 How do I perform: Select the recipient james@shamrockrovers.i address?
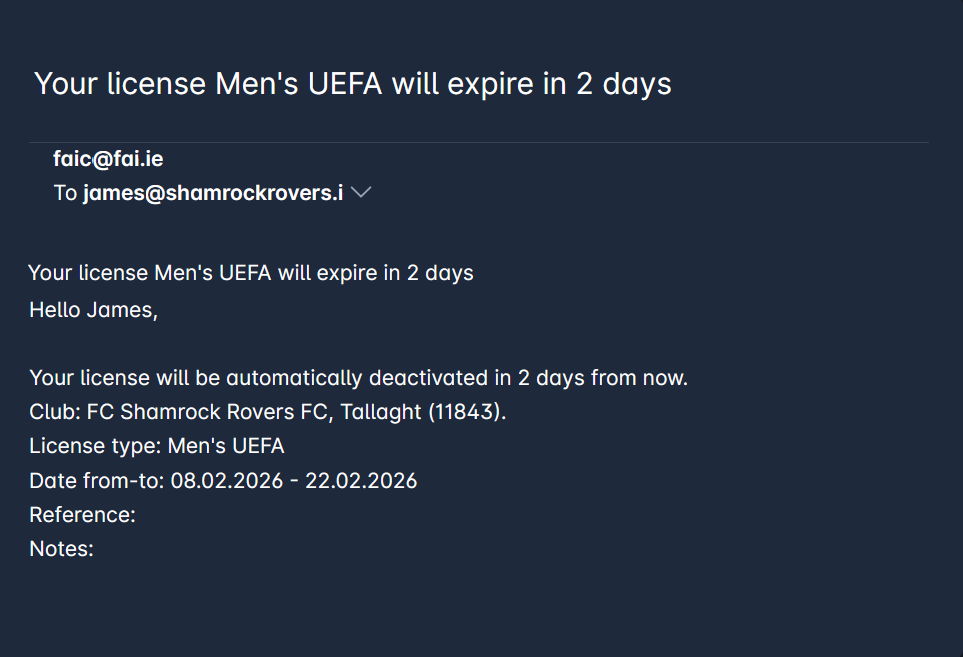coord(213,193)
